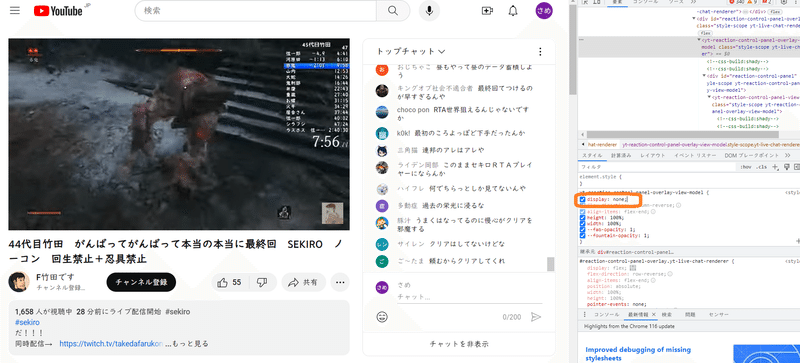Screen dimensions: 800x363
Task: Go to YouTube home via the logo
Action: (59, 11)
